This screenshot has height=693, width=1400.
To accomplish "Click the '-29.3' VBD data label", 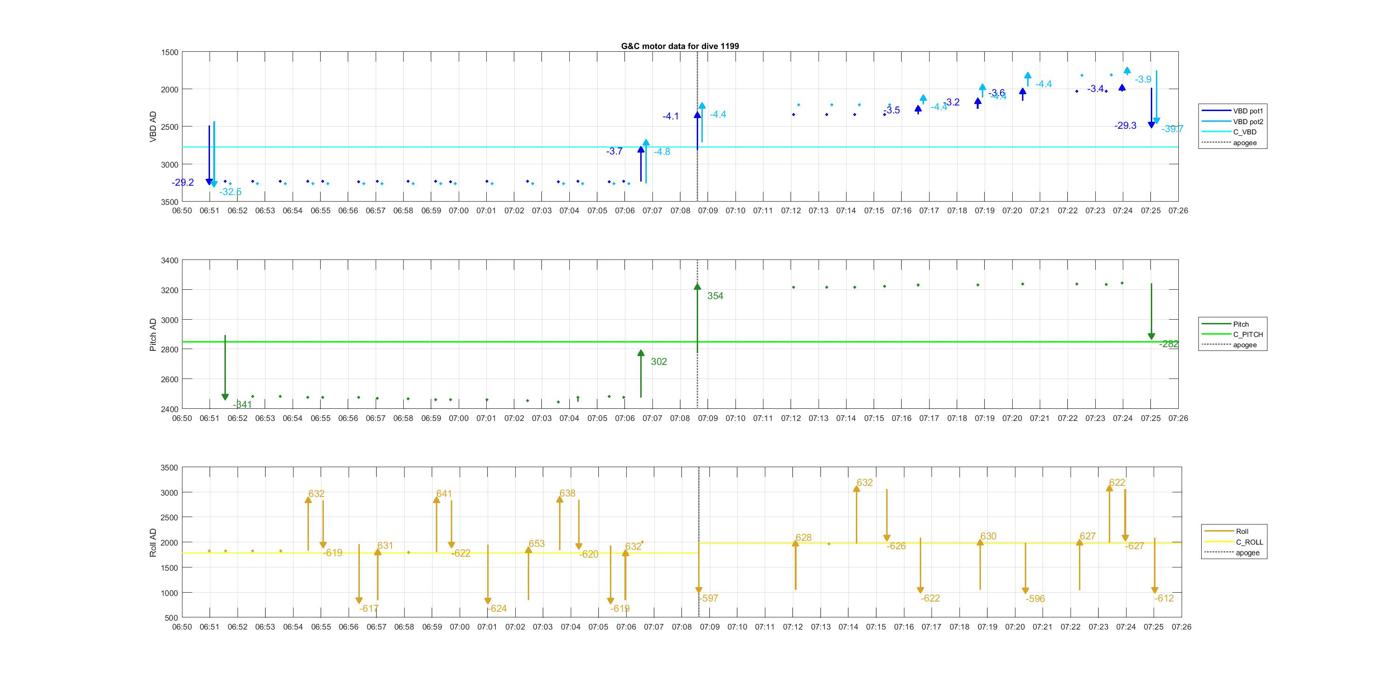I will (1126, 126).
